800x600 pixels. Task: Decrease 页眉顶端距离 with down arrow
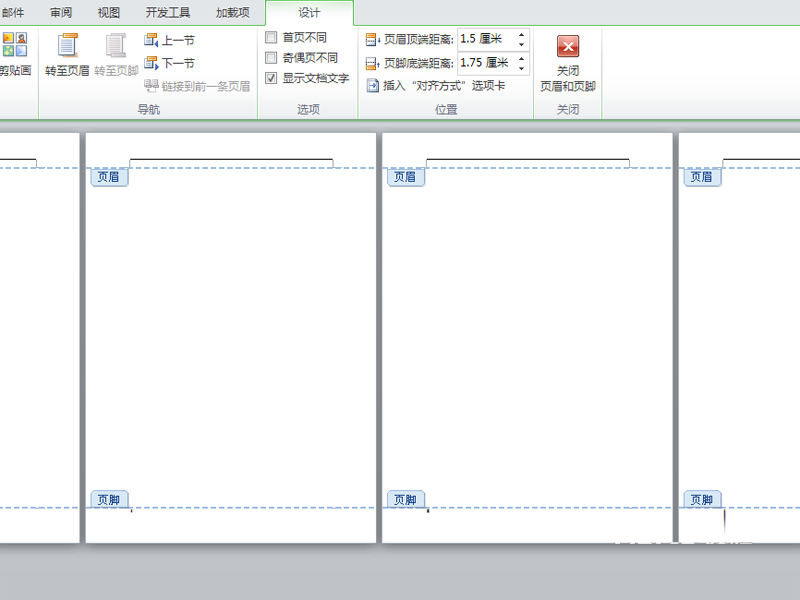(x=521, y=45)
